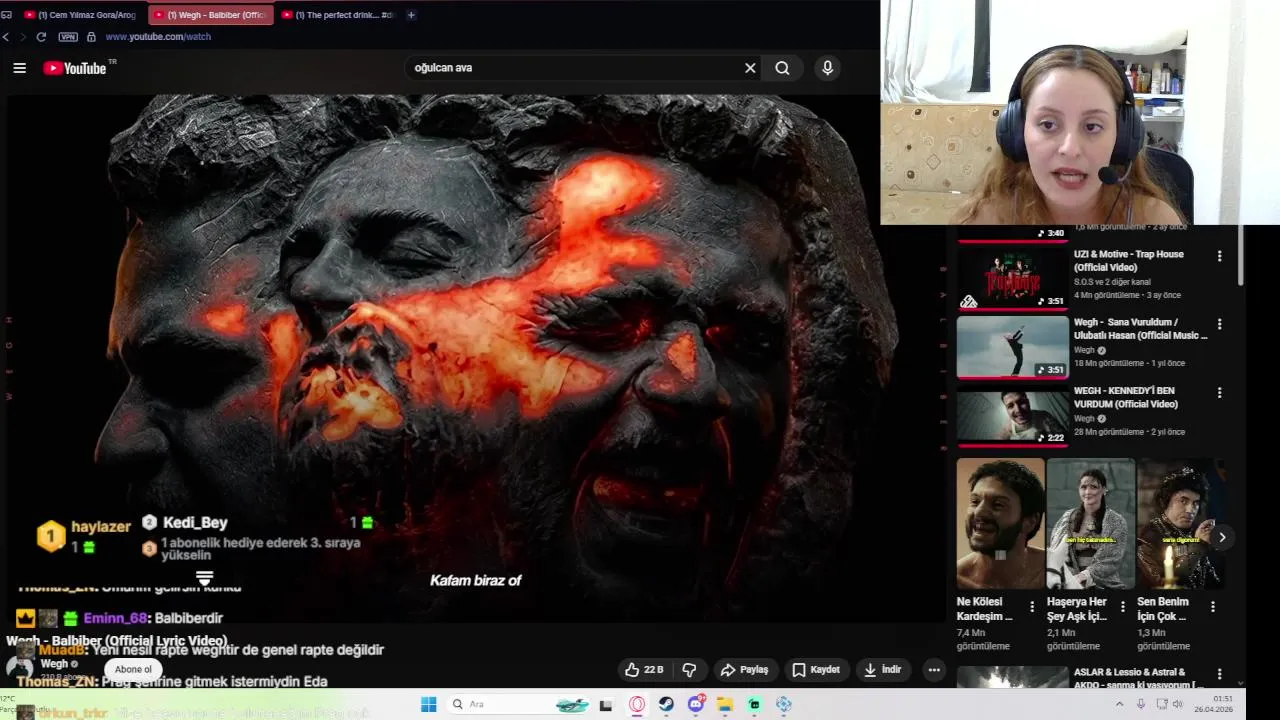Go forward with the browser forward arrow

click(22, 37)
